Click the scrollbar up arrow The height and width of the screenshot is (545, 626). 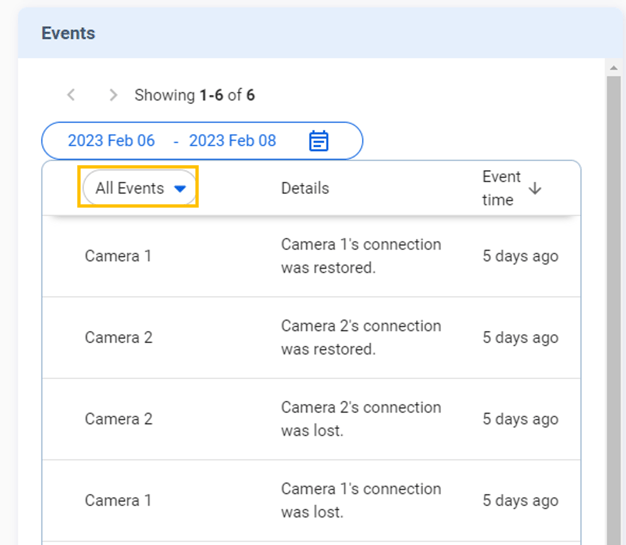pyautogui.click(x=615, y=68)
